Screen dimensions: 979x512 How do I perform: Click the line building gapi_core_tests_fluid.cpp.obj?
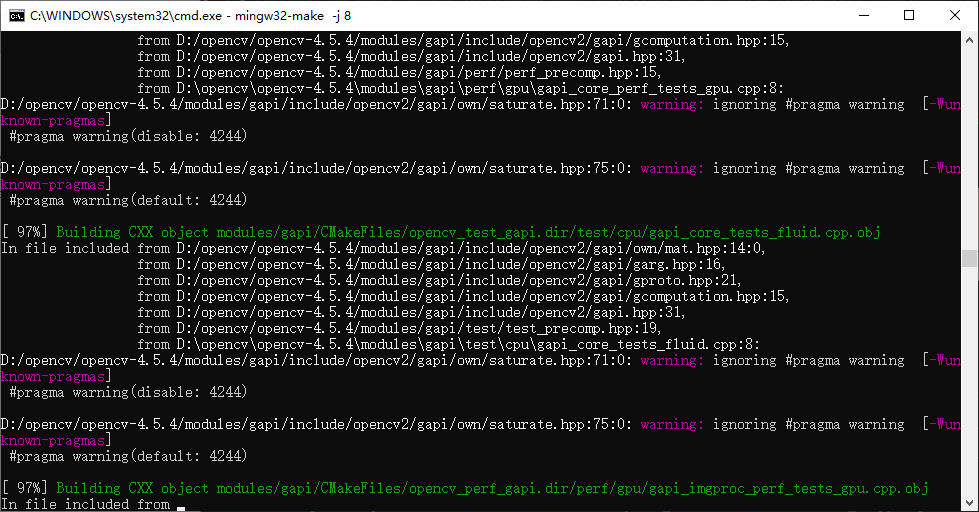point(441,232)
